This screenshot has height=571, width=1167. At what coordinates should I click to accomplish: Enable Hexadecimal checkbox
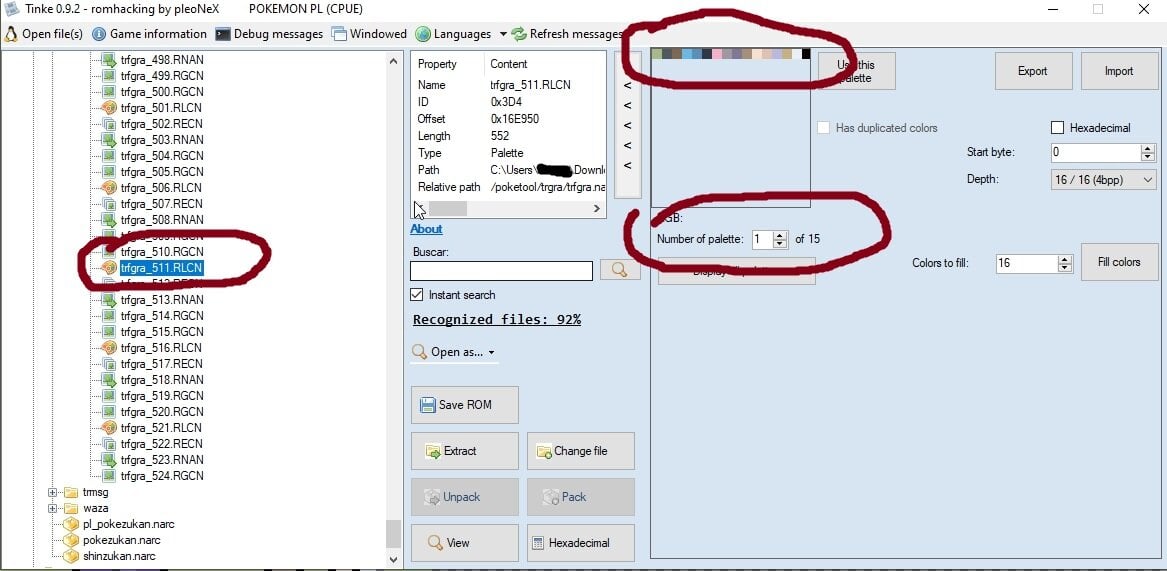pos(1058,128)
